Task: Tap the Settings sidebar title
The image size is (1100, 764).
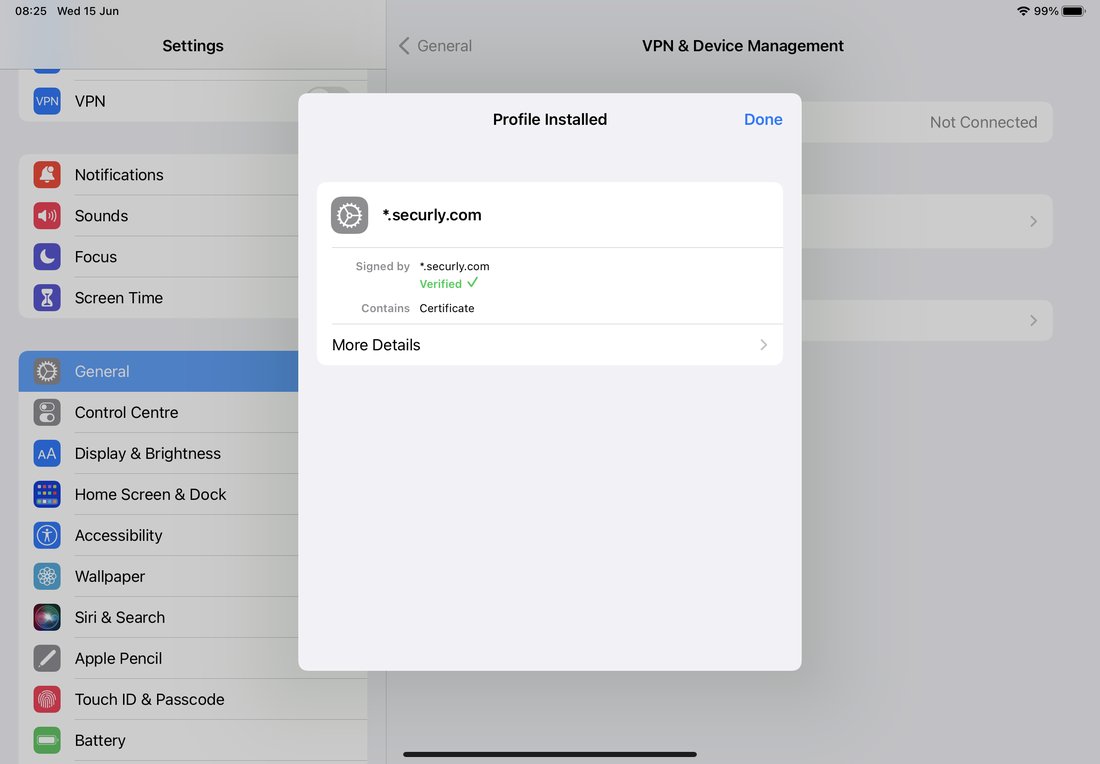Action: pos(193,46)
